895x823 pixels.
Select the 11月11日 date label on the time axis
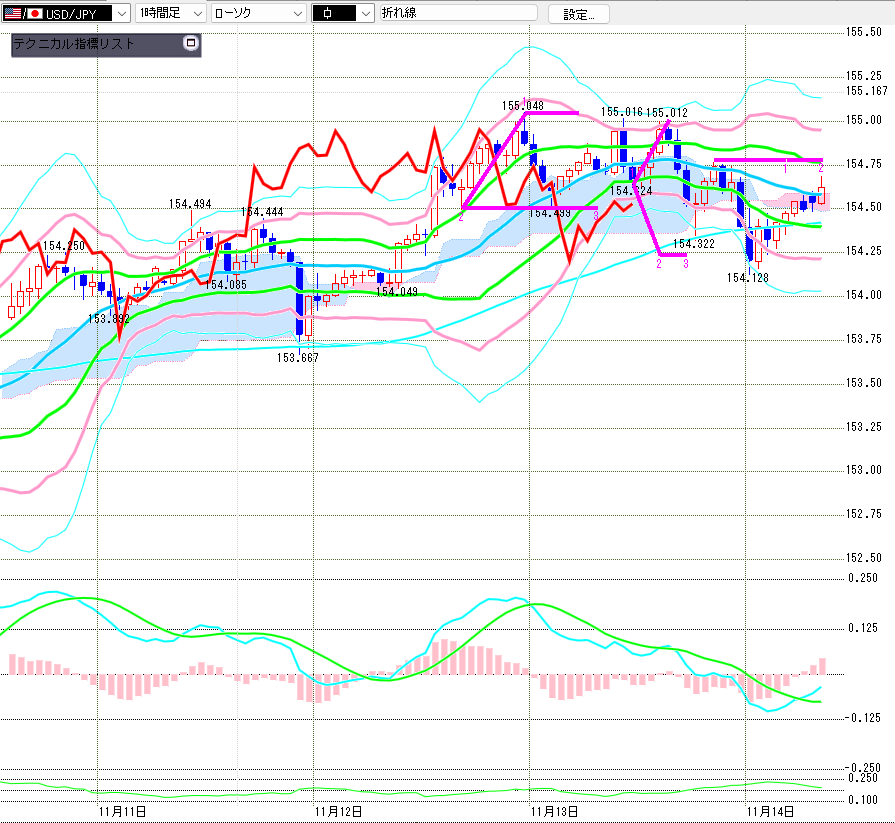pos(124,811)
